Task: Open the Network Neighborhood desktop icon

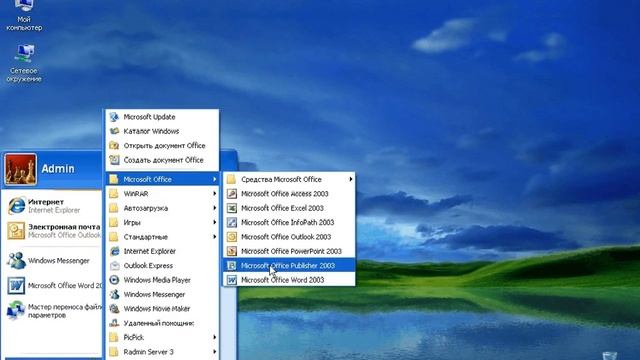Action: (24, 63)
